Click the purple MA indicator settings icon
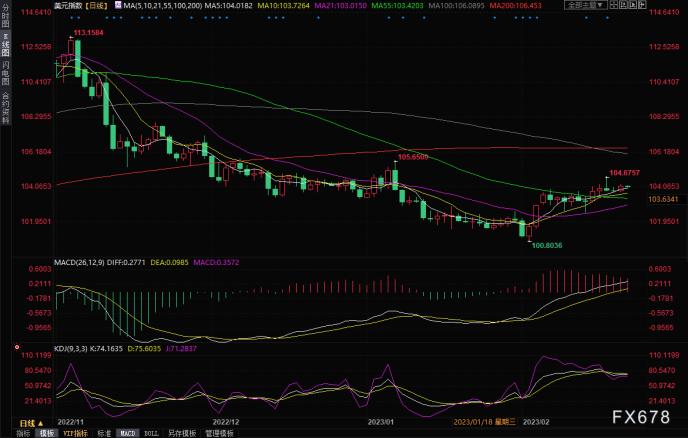688x438 pixels. [x=118, y=5]
